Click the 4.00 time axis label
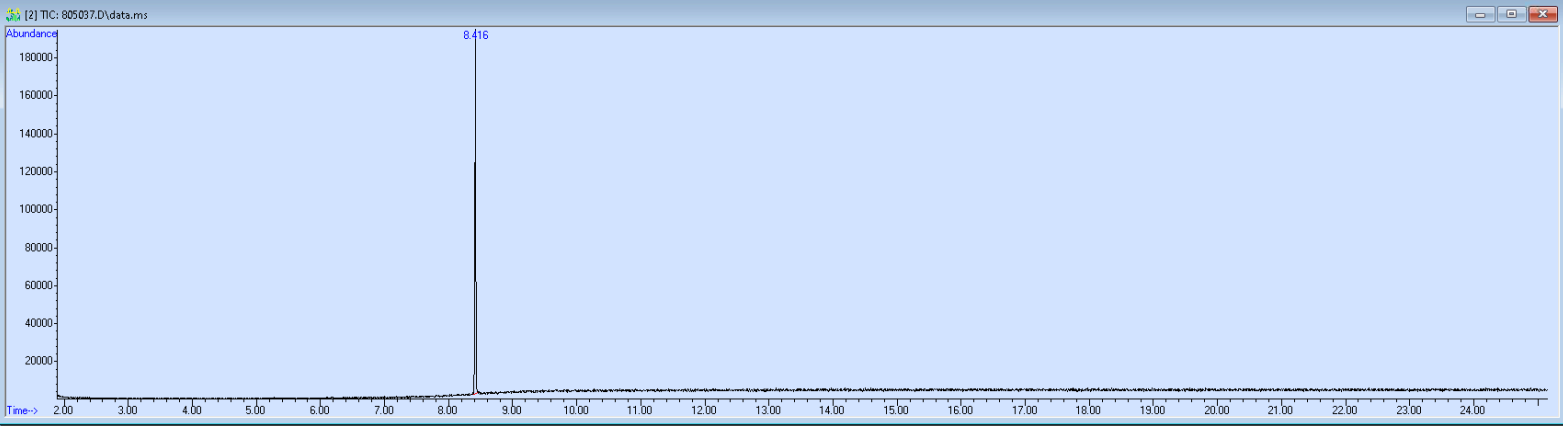The height and width of the screenshot is (426, 1563). click(191, 410)
